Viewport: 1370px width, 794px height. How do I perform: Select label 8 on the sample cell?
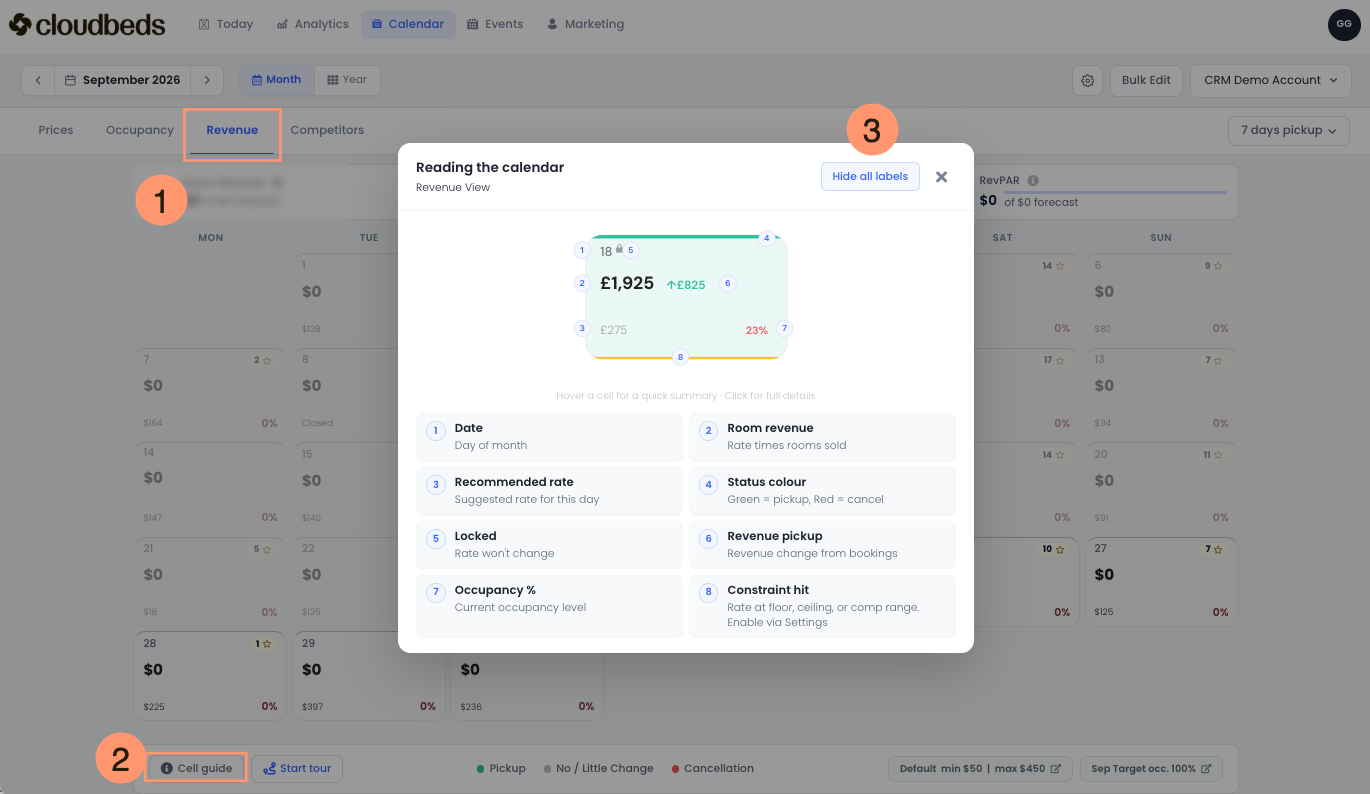(x=681, y=357)
